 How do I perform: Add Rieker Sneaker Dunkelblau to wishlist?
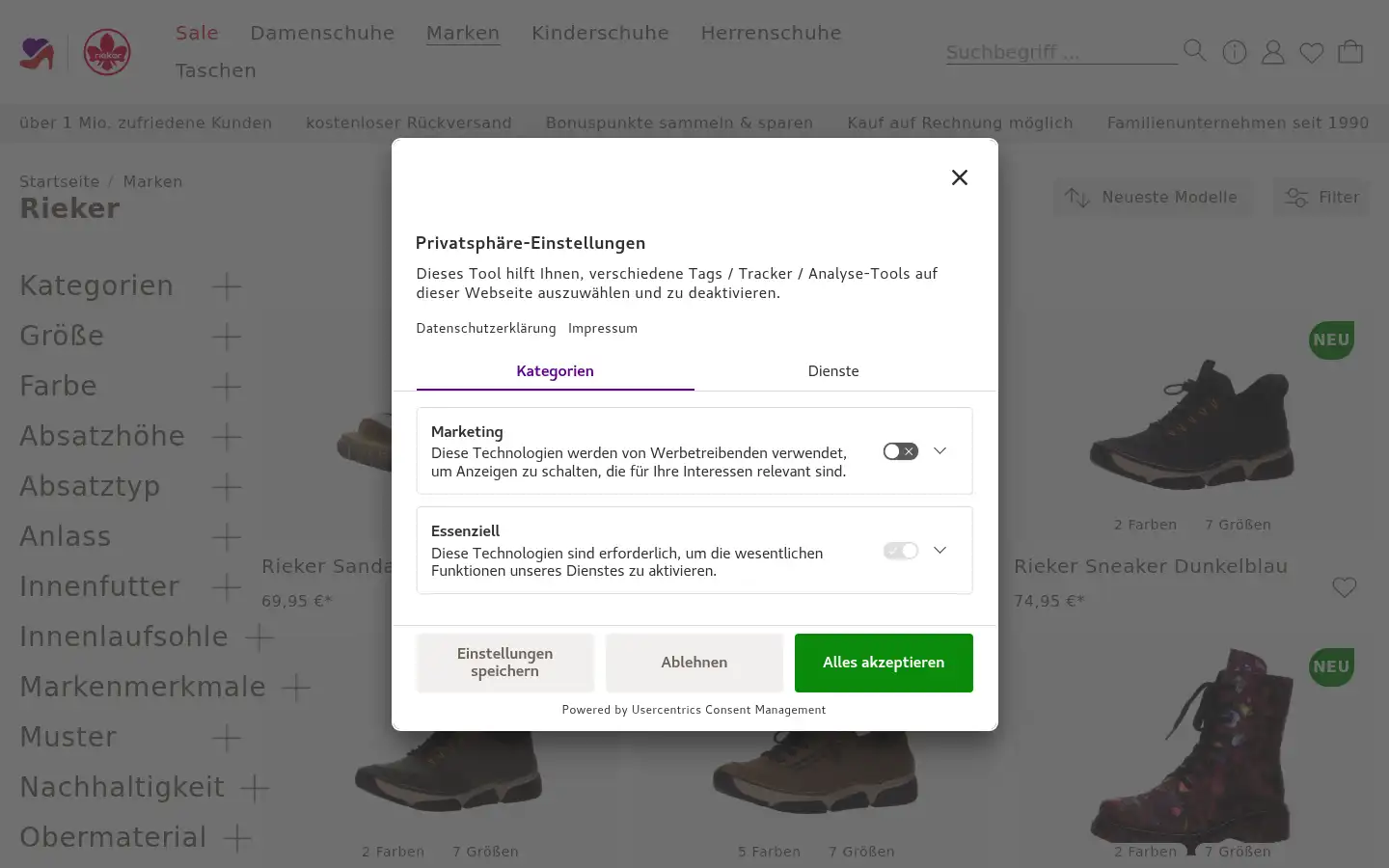click(x=1344, y=587)
